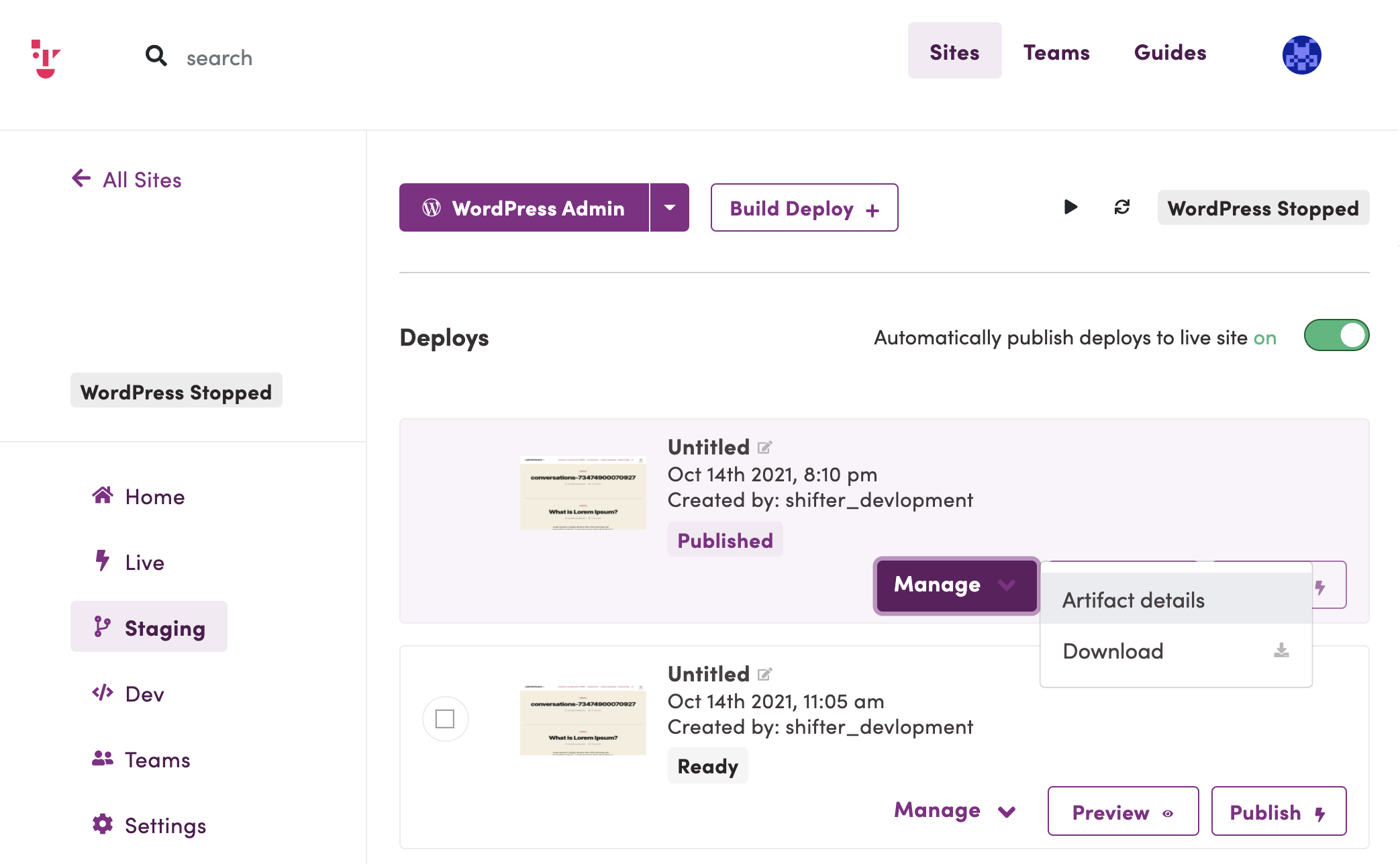Open the Guides tab
This screenshot has height=864, width=1400.
click(1170, 52)
